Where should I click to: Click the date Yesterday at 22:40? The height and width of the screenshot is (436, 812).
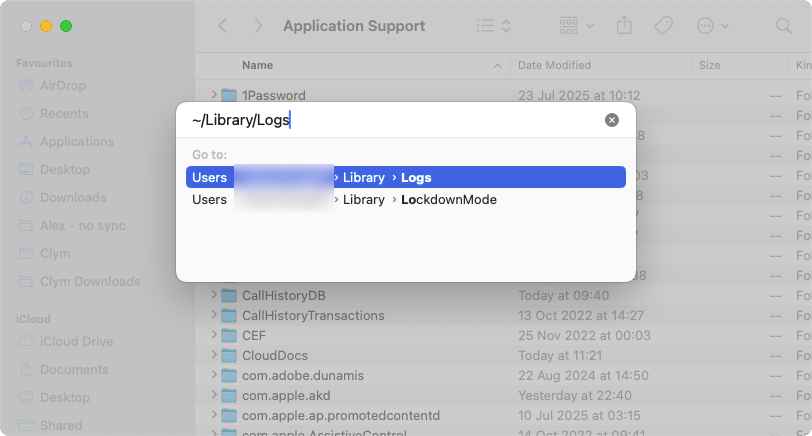pyautogui.click(x=575, y=396)
